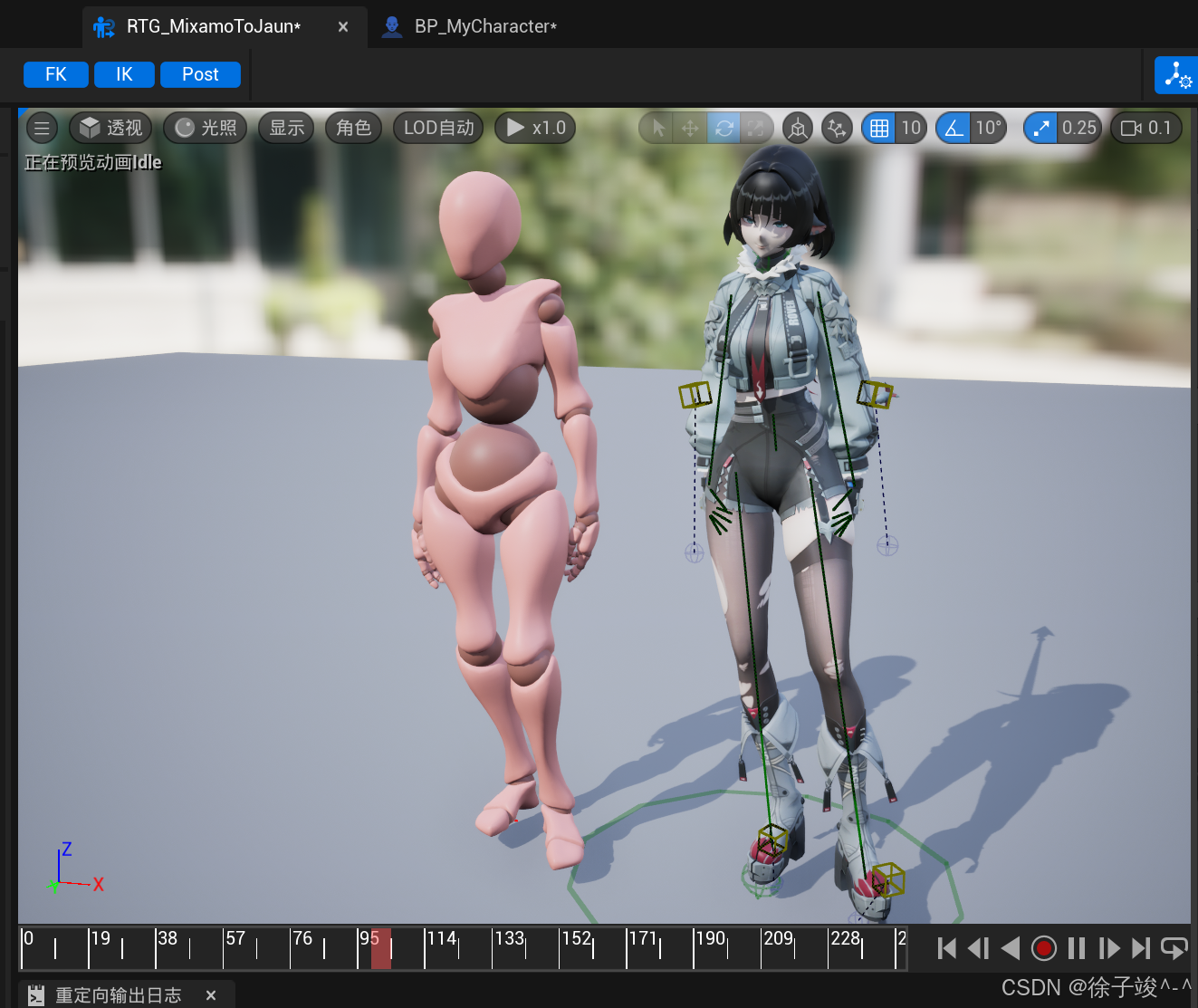
Task: Select the left foot IK goal cube
Action: click(772, 840)
